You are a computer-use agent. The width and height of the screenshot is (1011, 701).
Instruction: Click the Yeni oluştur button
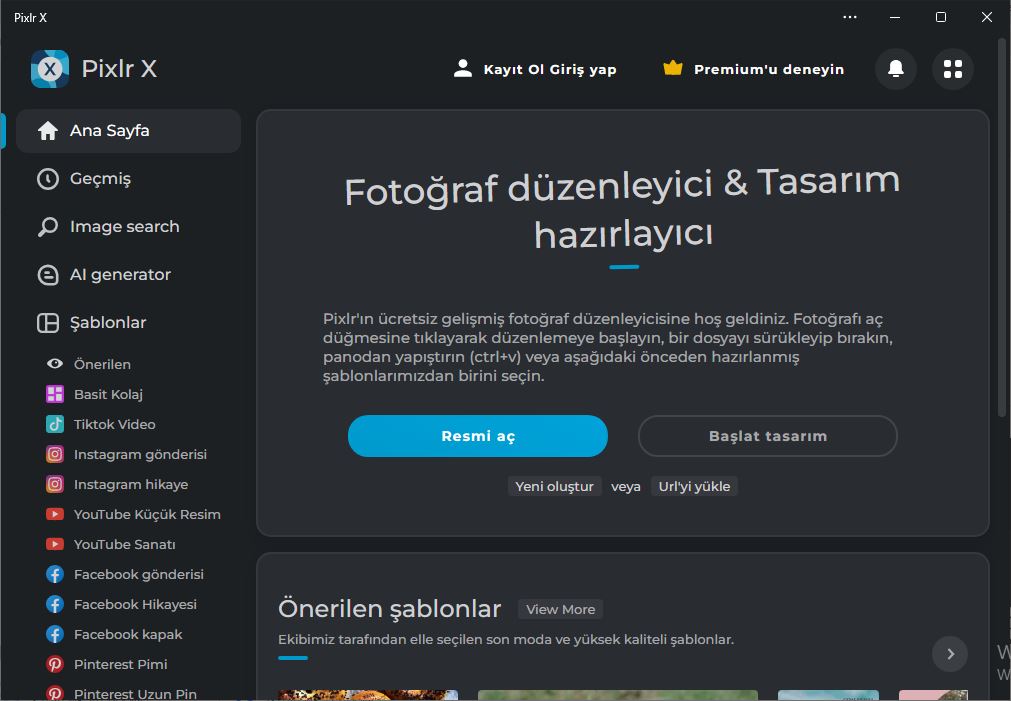pos(555,486)
